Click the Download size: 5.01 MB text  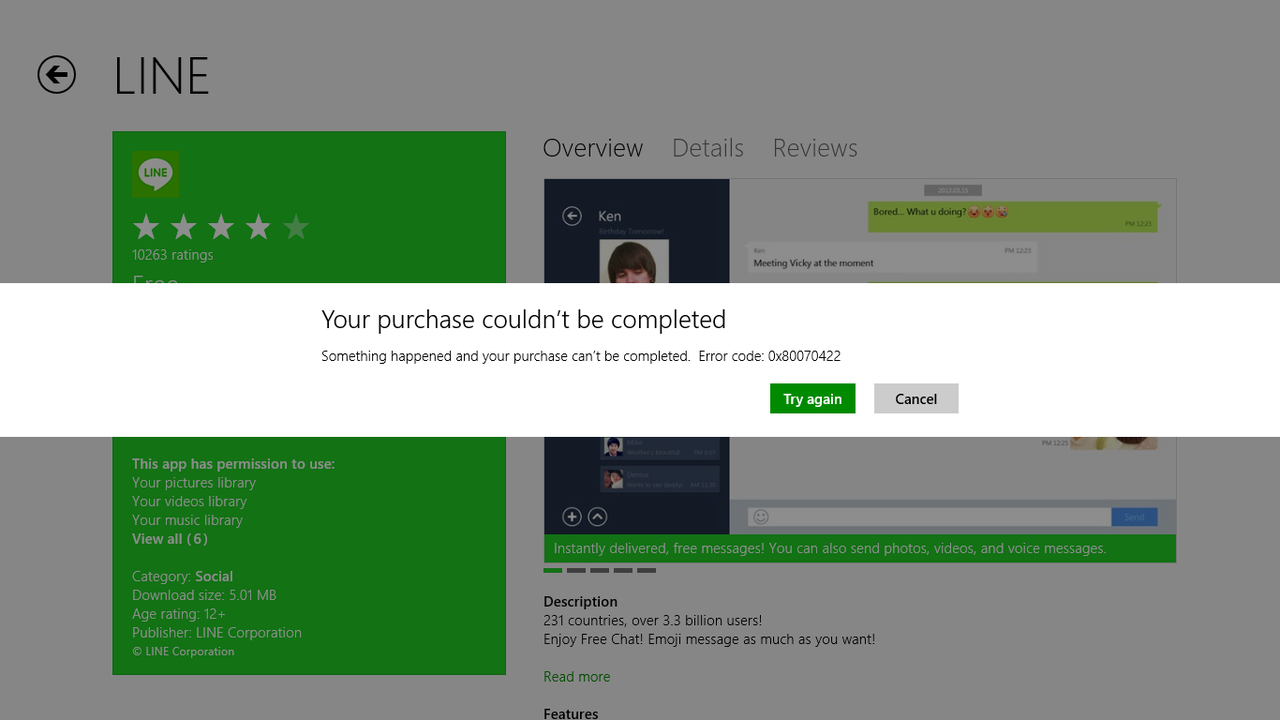click(x=204, y=595)
